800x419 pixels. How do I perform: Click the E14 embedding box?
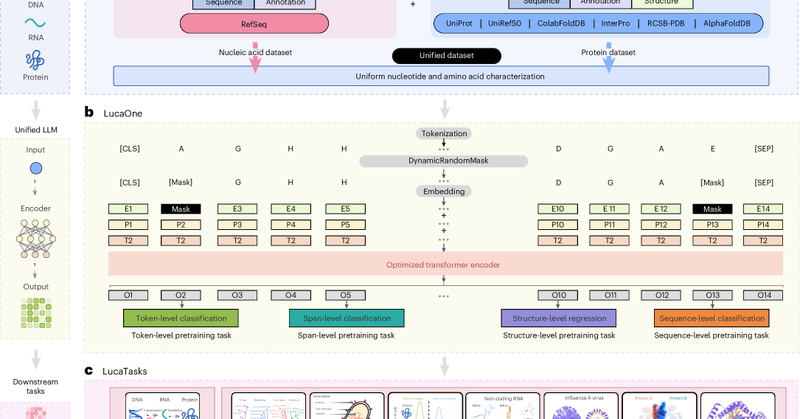click(763, 209)
